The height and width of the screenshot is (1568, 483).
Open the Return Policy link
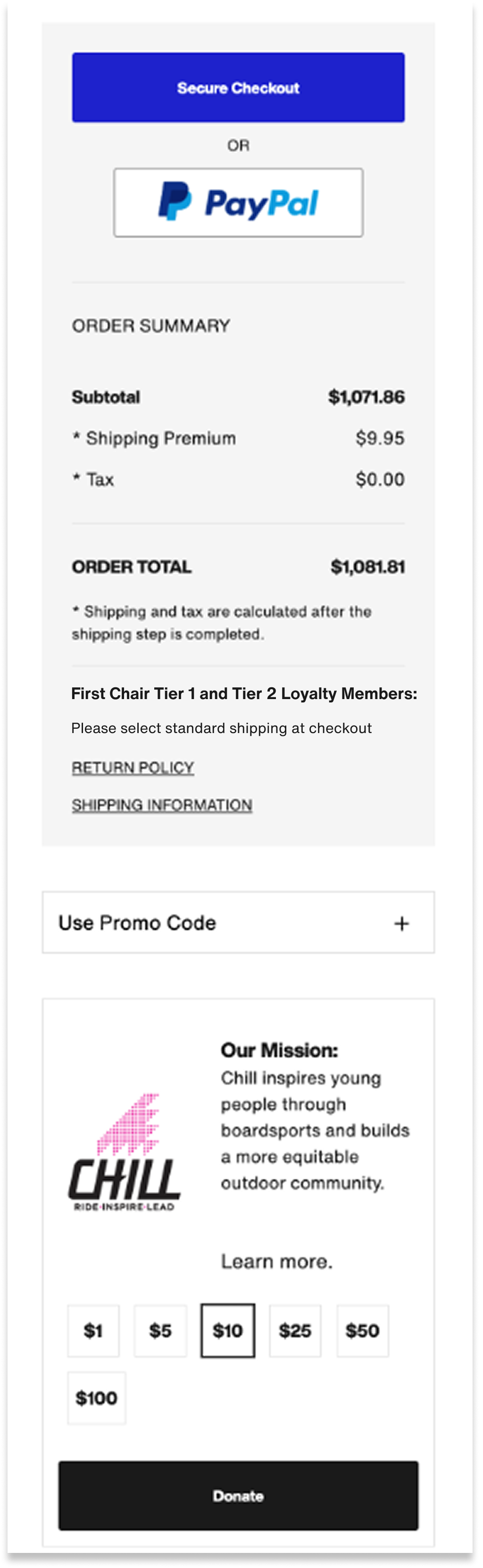(133, 767)
